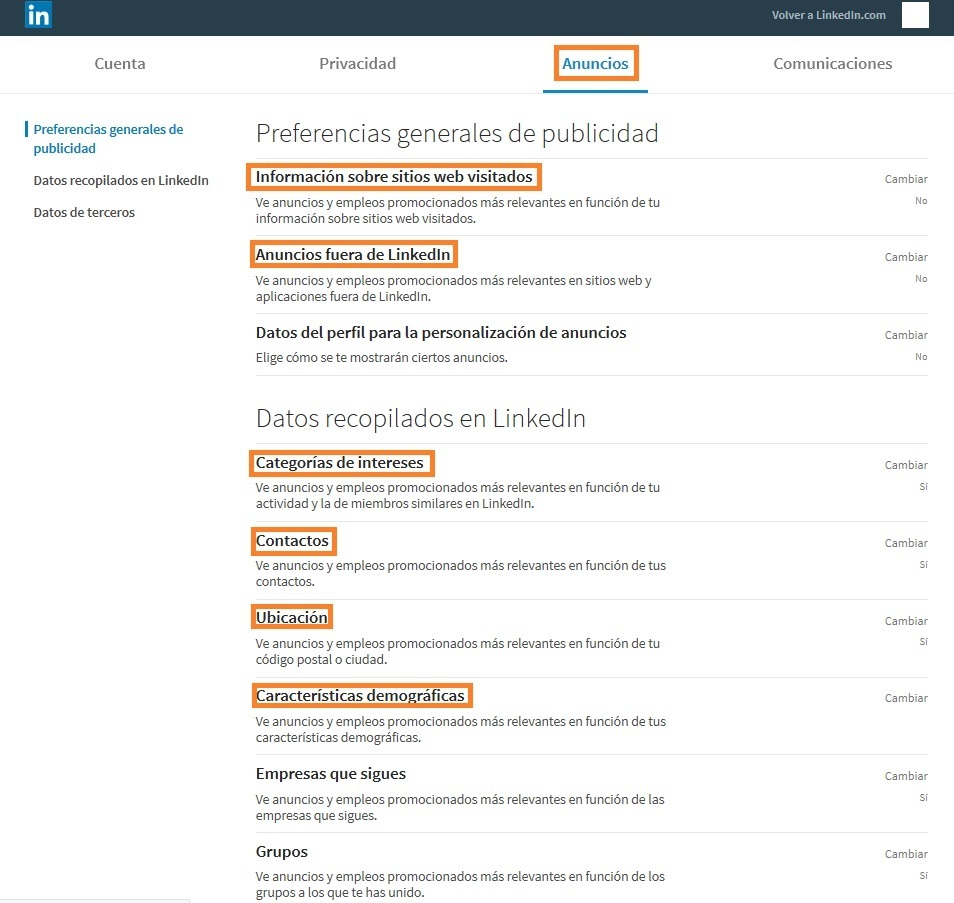Viewport: 954px width, 903px height.
Task: Expand the Grupos setting
Action: (x=281, y=851)
